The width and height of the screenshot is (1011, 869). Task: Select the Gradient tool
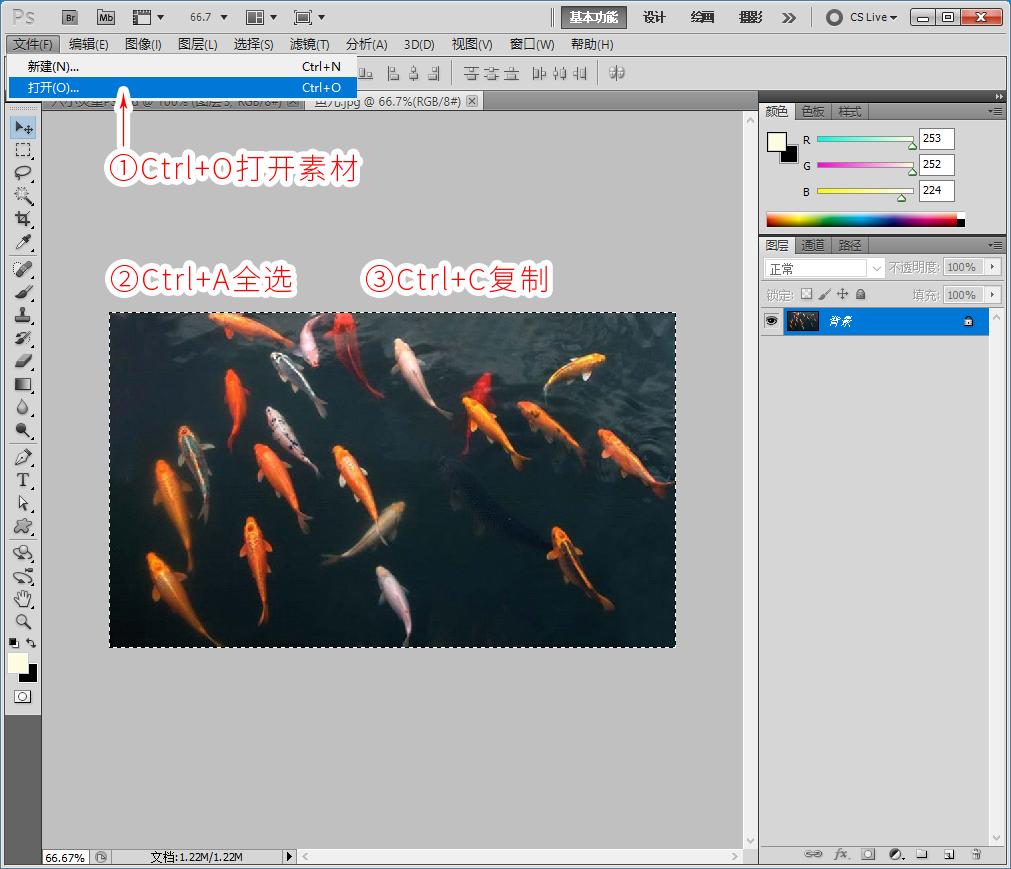point(23,384)
